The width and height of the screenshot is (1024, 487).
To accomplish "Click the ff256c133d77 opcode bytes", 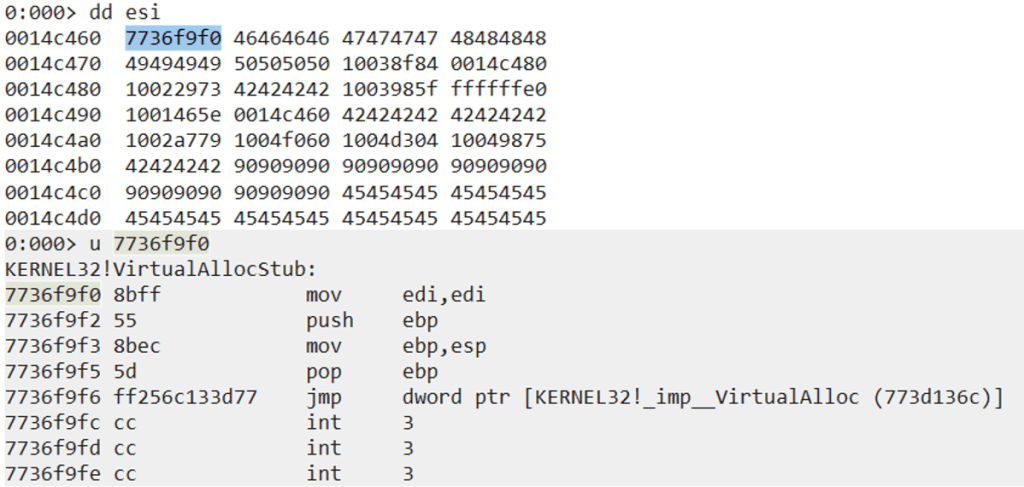I will 185,398.
